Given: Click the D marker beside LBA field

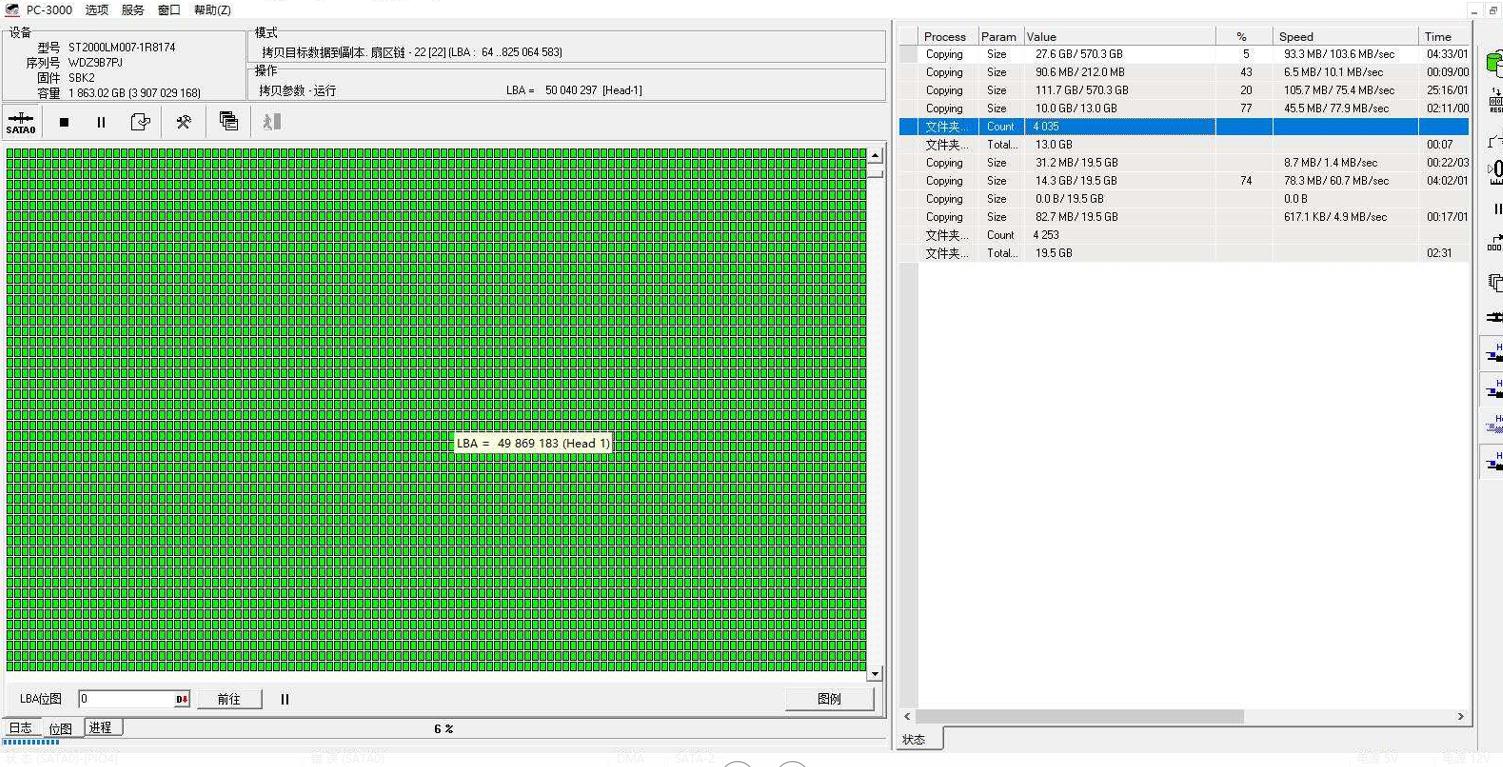Looking at the screenshot, I should (182, 700).
